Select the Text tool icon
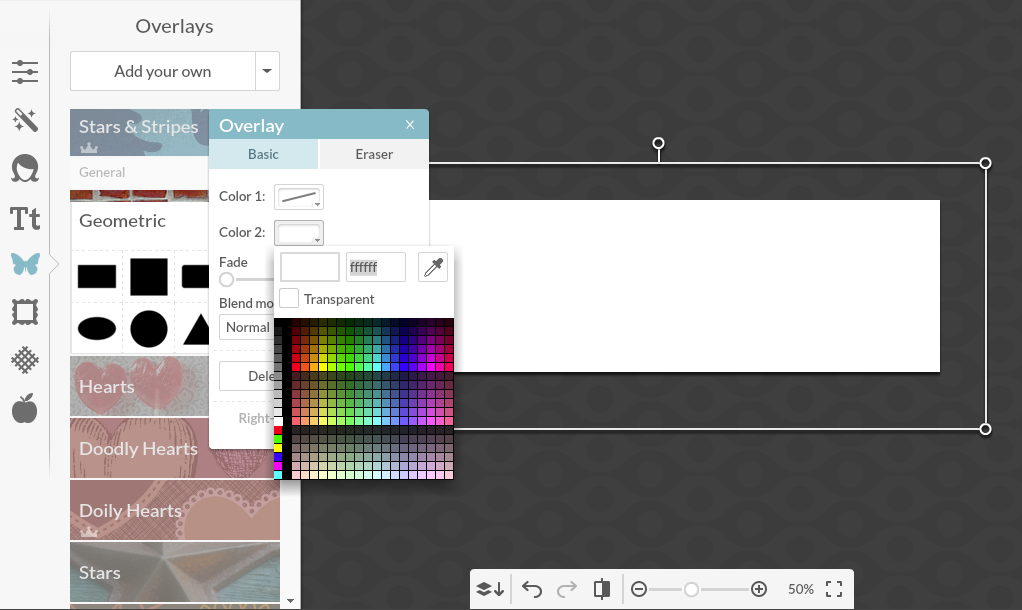 [x=25, y=218]
